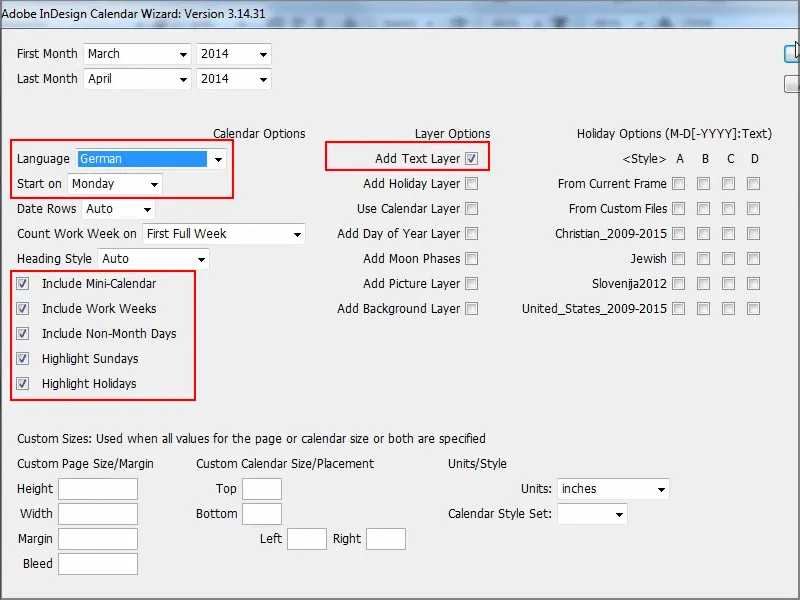
Task: Uncheck Add Text Layer
Action: [x=471, y=159]
